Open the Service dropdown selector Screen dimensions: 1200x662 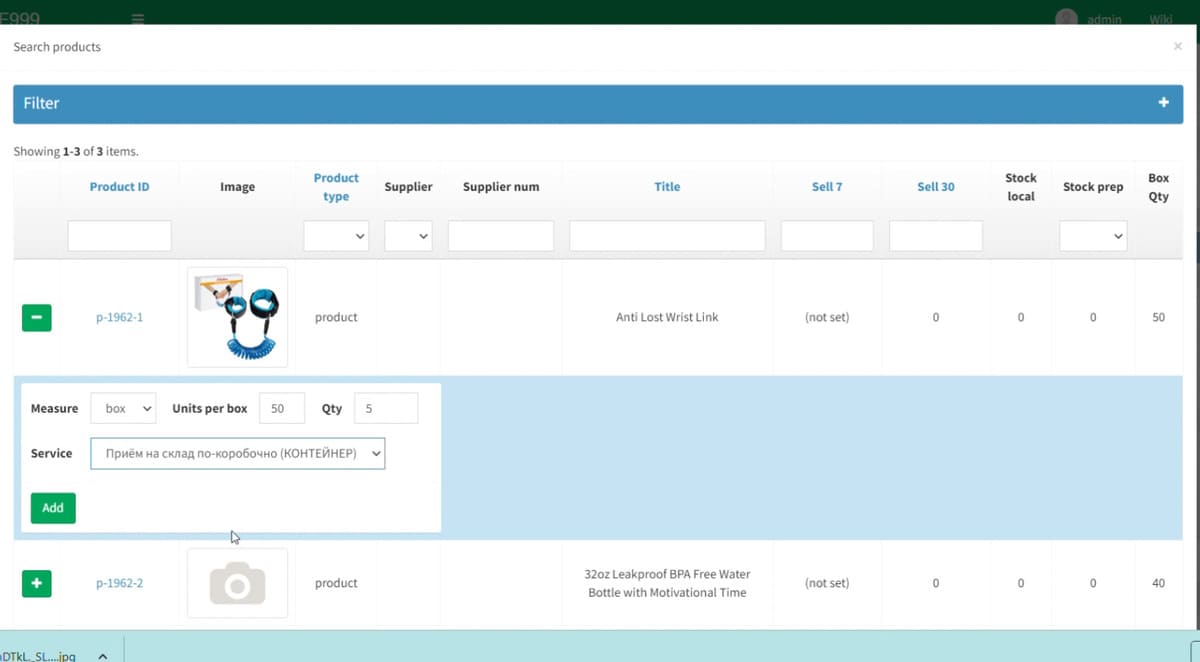[x=237, y=454]
